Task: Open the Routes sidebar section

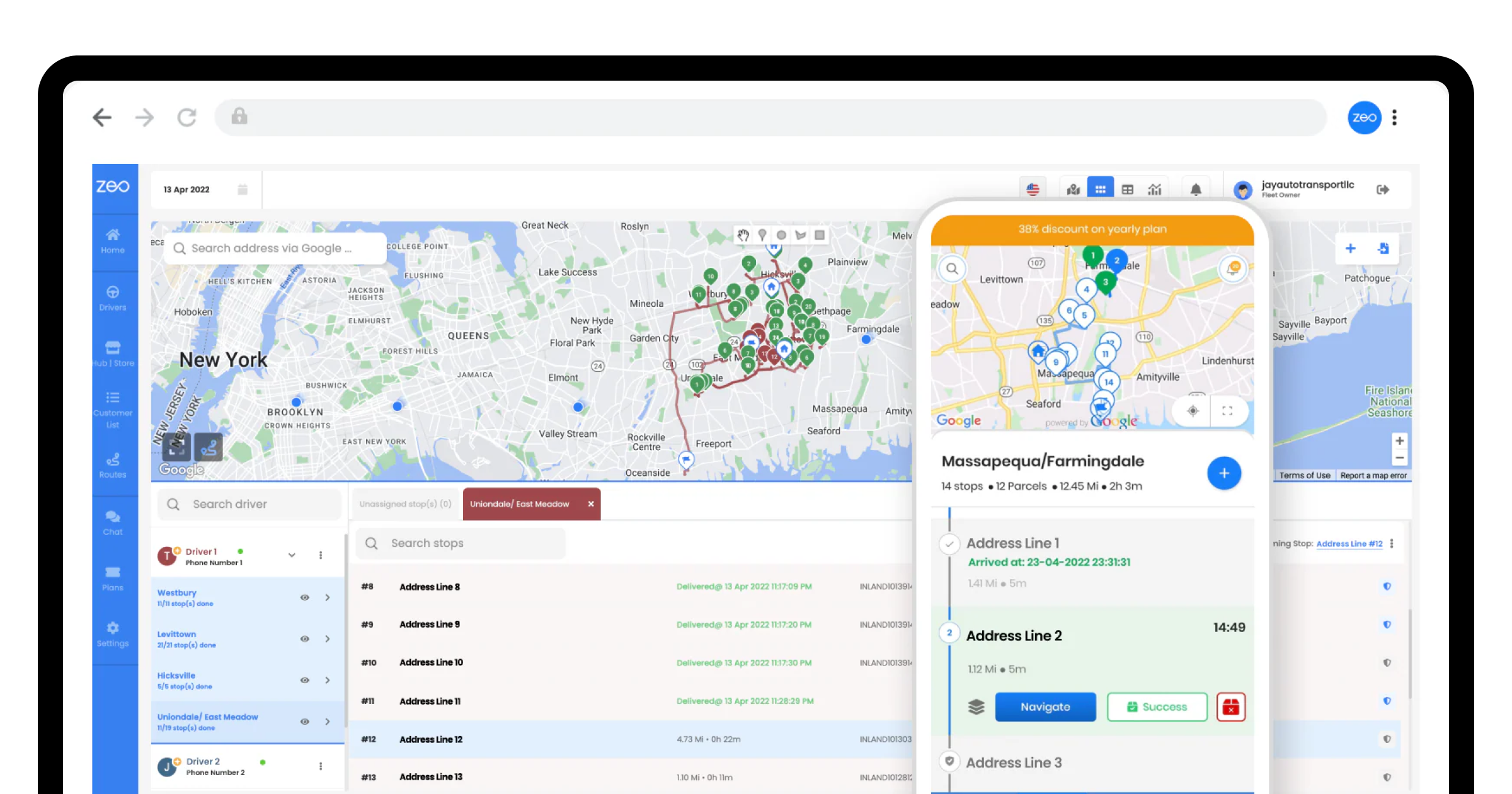Action: pyautogui.click(x=113, y=465)
